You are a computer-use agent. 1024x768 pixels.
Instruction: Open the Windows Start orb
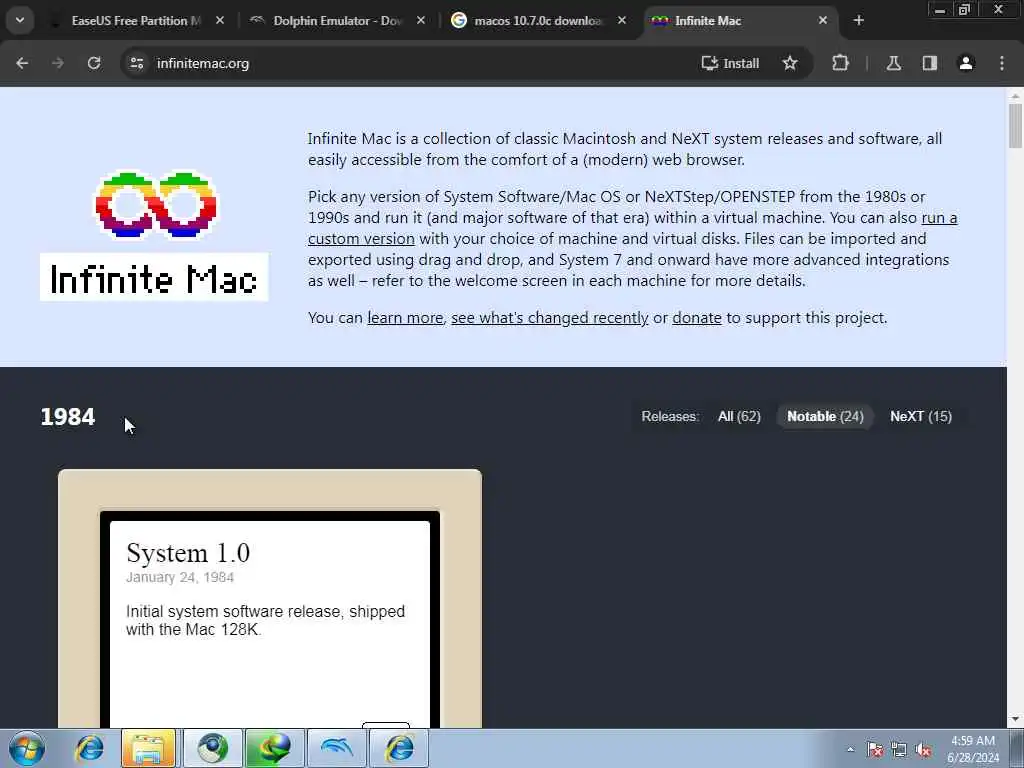(x=27, y=748)
